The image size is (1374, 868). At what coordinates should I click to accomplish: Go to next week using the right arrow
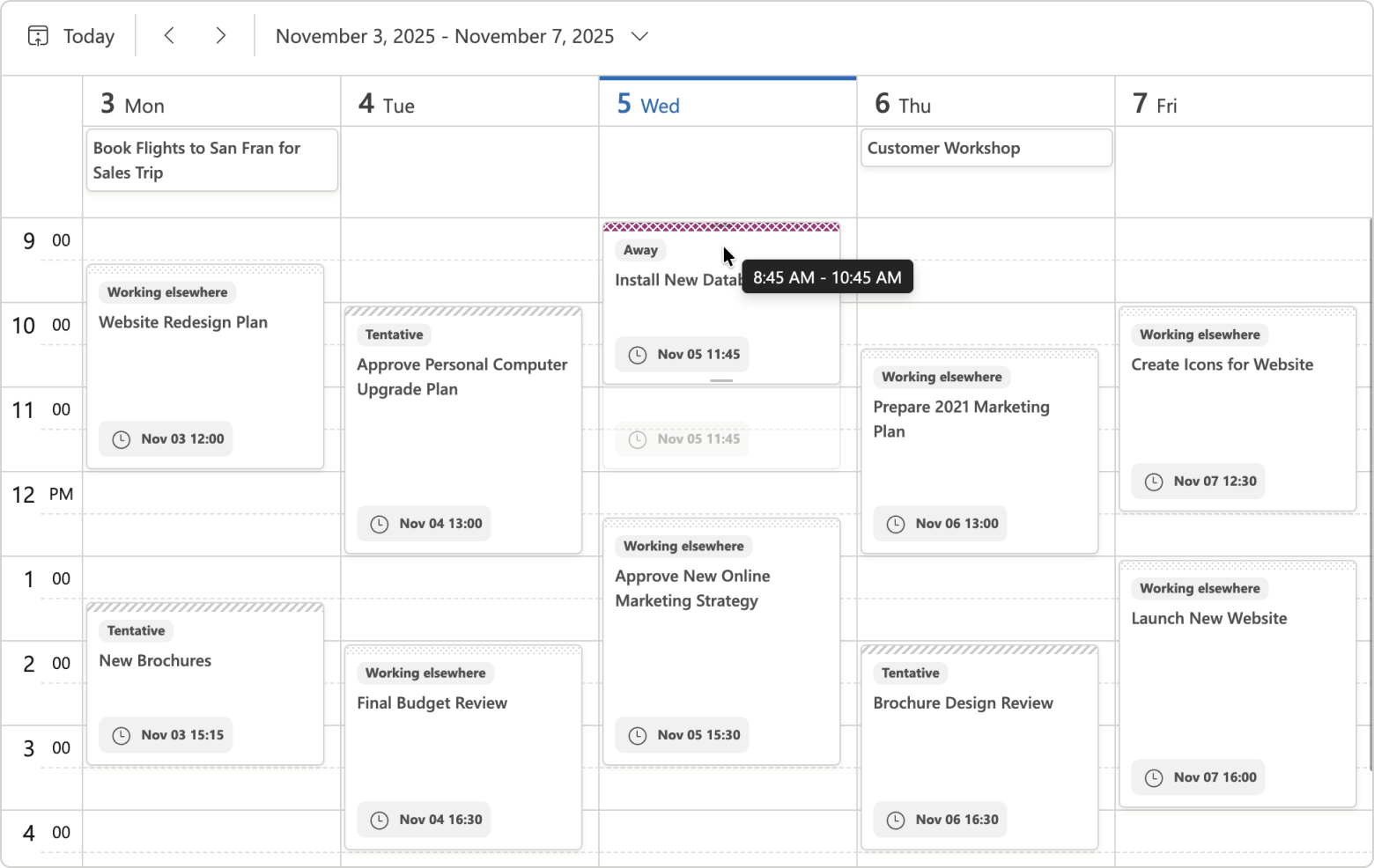point(220,35)
